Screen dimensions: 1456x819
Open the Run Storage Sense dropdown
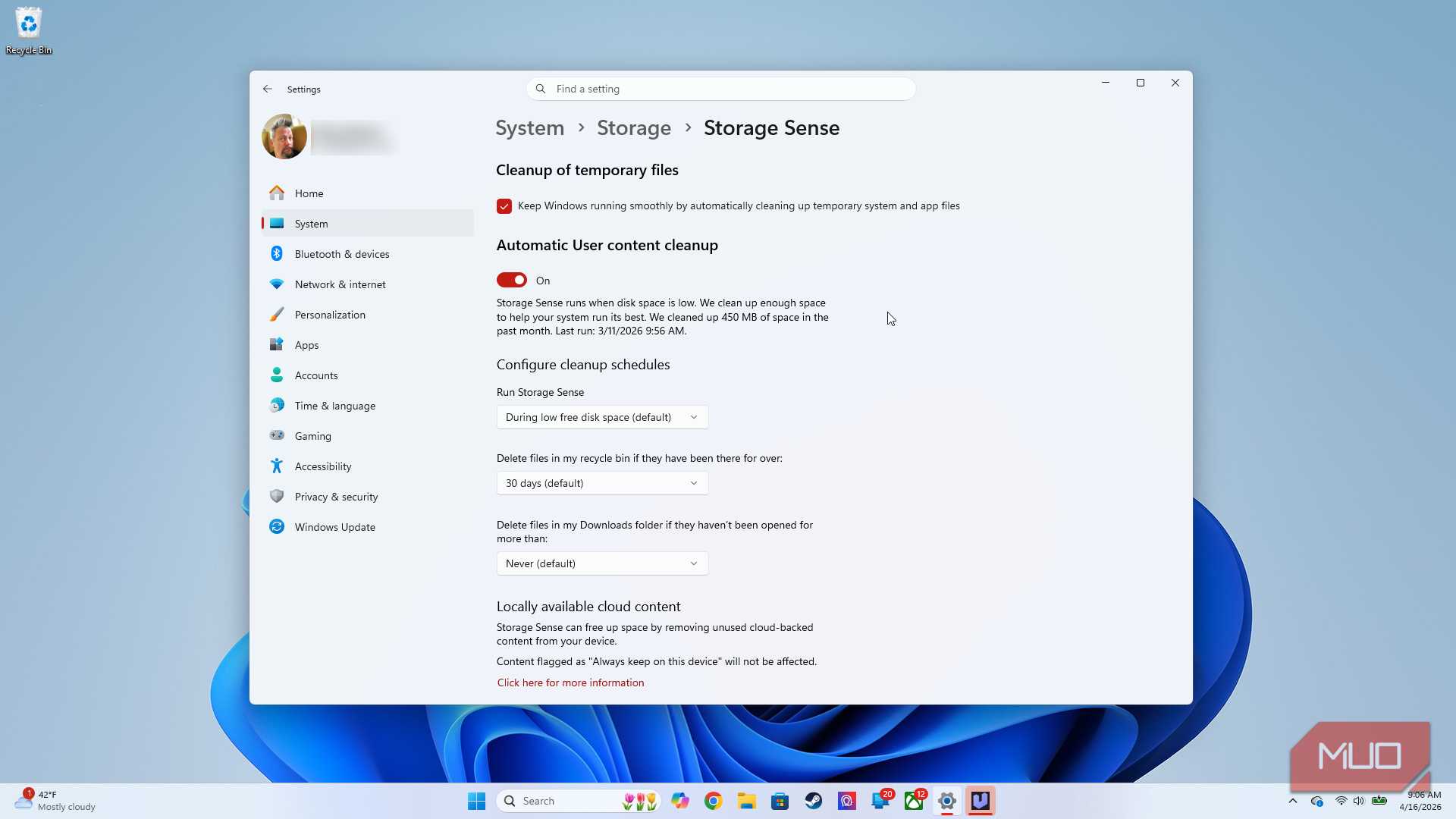(x=602, y=417)
